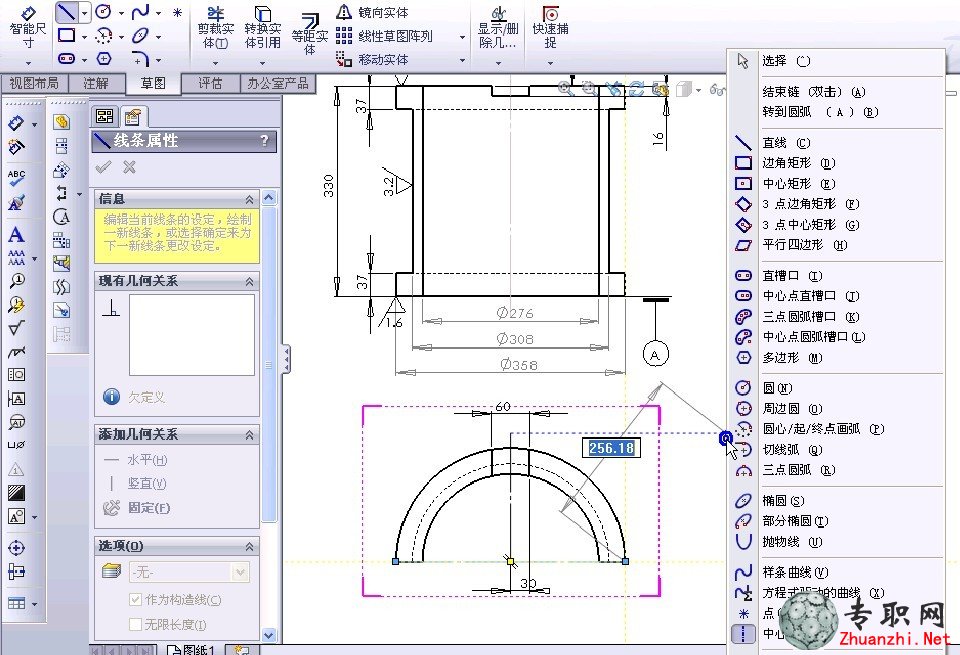The image size is (960, 655).
Task: Open the line style -无- combo box
Action: tap(189, 572)
